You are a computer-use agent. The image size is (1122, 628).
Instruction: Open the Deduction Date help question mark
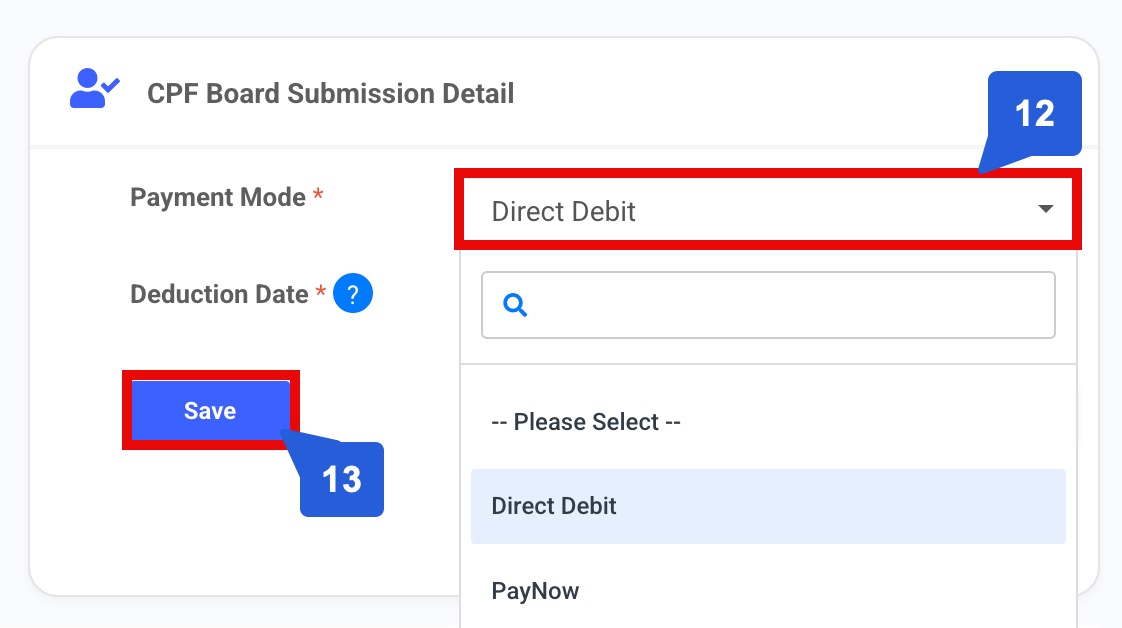(352, 292)
